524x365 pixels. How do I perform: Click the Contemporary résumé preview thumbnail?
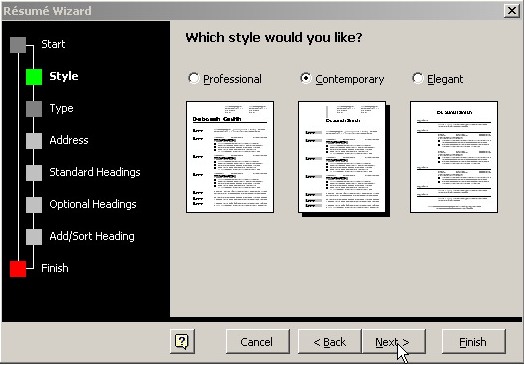(342, 157)
